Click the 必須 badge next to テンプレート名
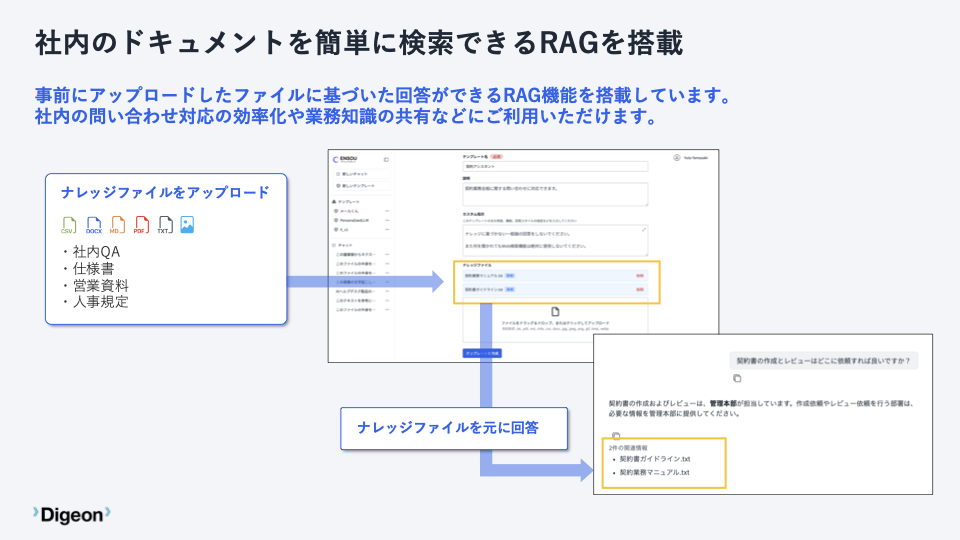The image size is (960, 540). pyautogui.click(x=497, y=157)
